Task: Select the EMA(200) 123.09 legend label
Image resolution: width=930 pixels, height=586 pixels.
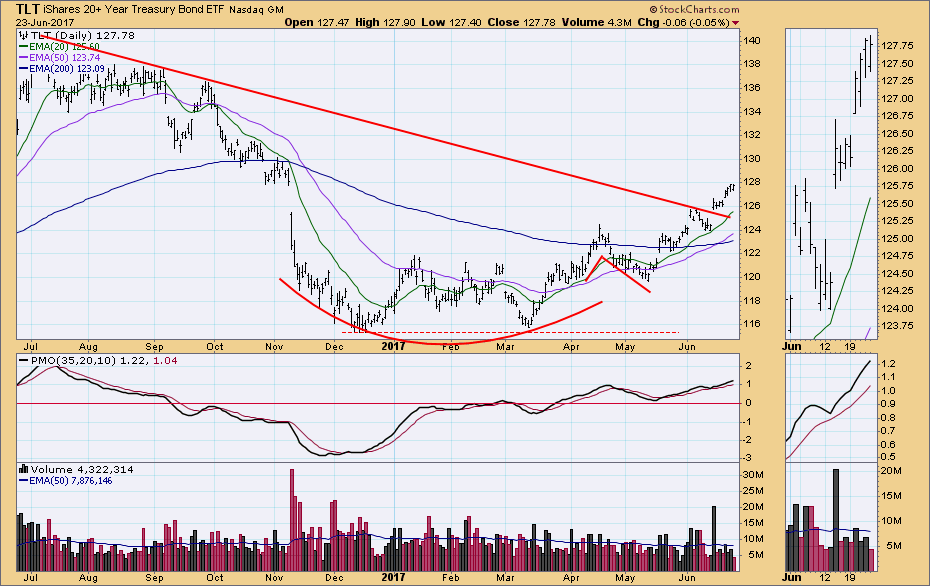Action: [66, 69]
